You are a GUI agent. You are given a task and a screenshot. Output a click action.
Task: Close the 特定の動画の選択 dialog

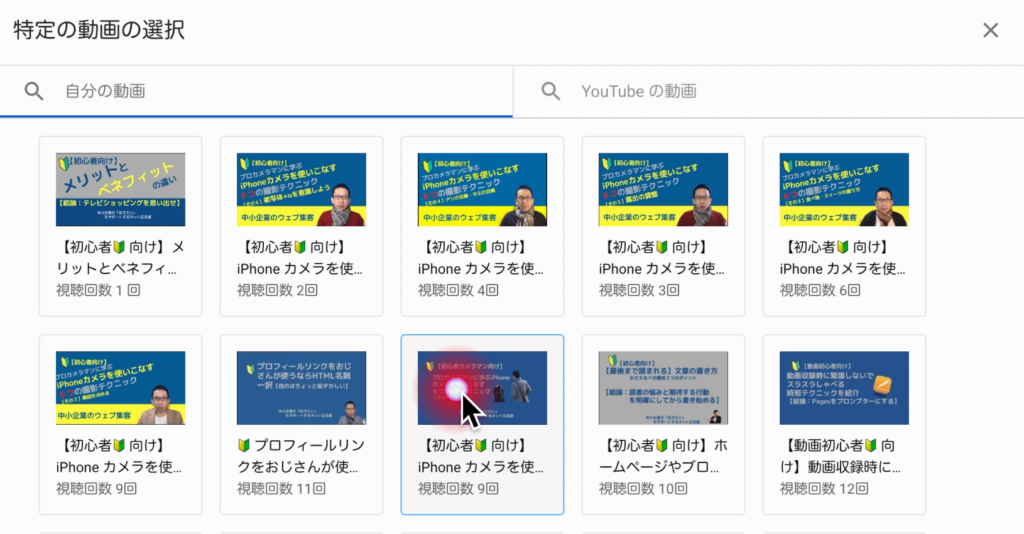pyautogui.click(x=990, y=30)
